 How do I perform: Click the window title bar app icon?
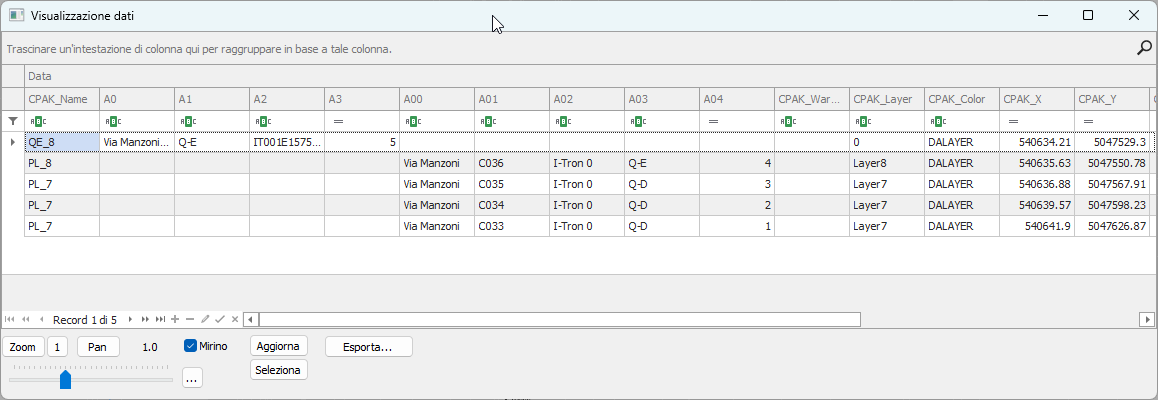[x=16, y=15]
